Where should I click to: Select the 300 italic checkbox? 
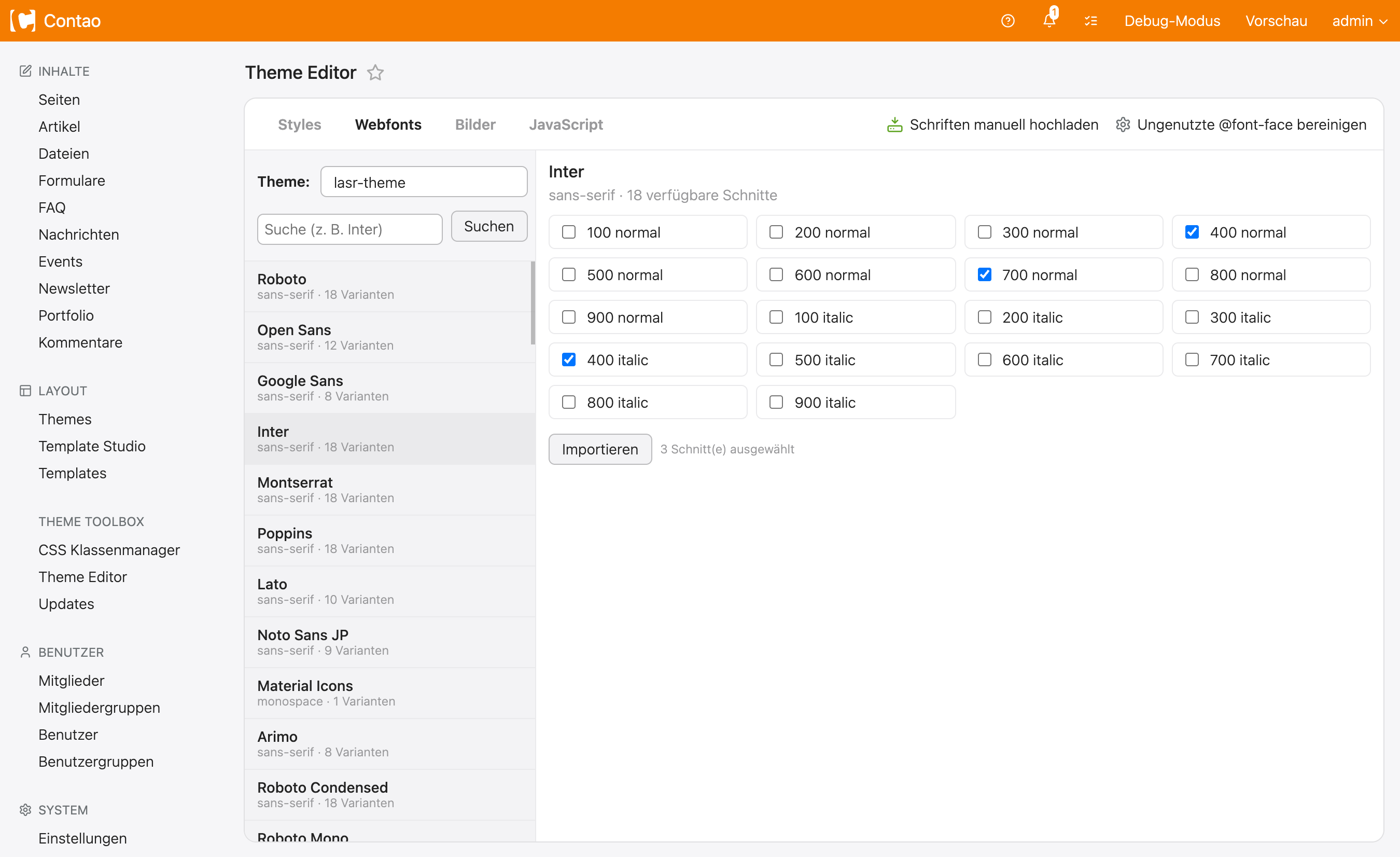click(x=1192, y=317)
